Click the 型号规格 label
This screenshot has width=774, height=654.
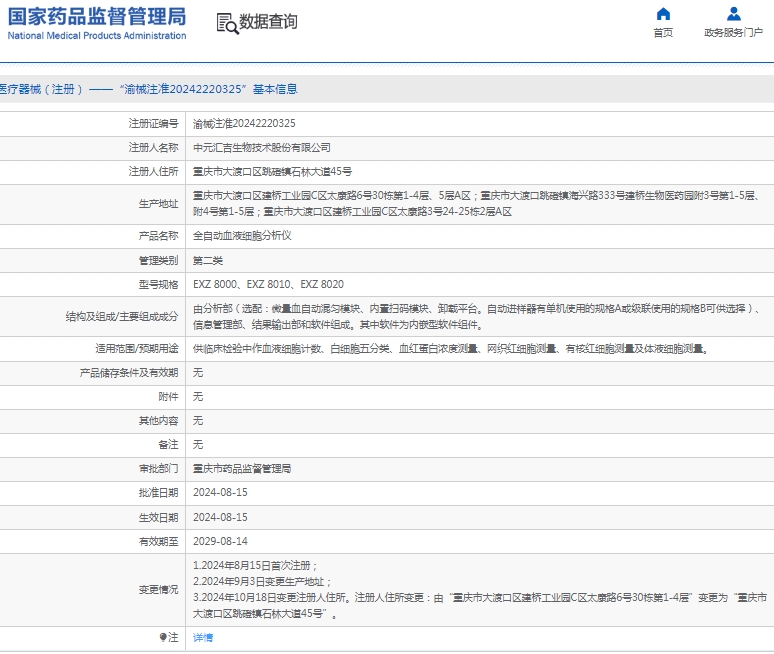point(158,285)
